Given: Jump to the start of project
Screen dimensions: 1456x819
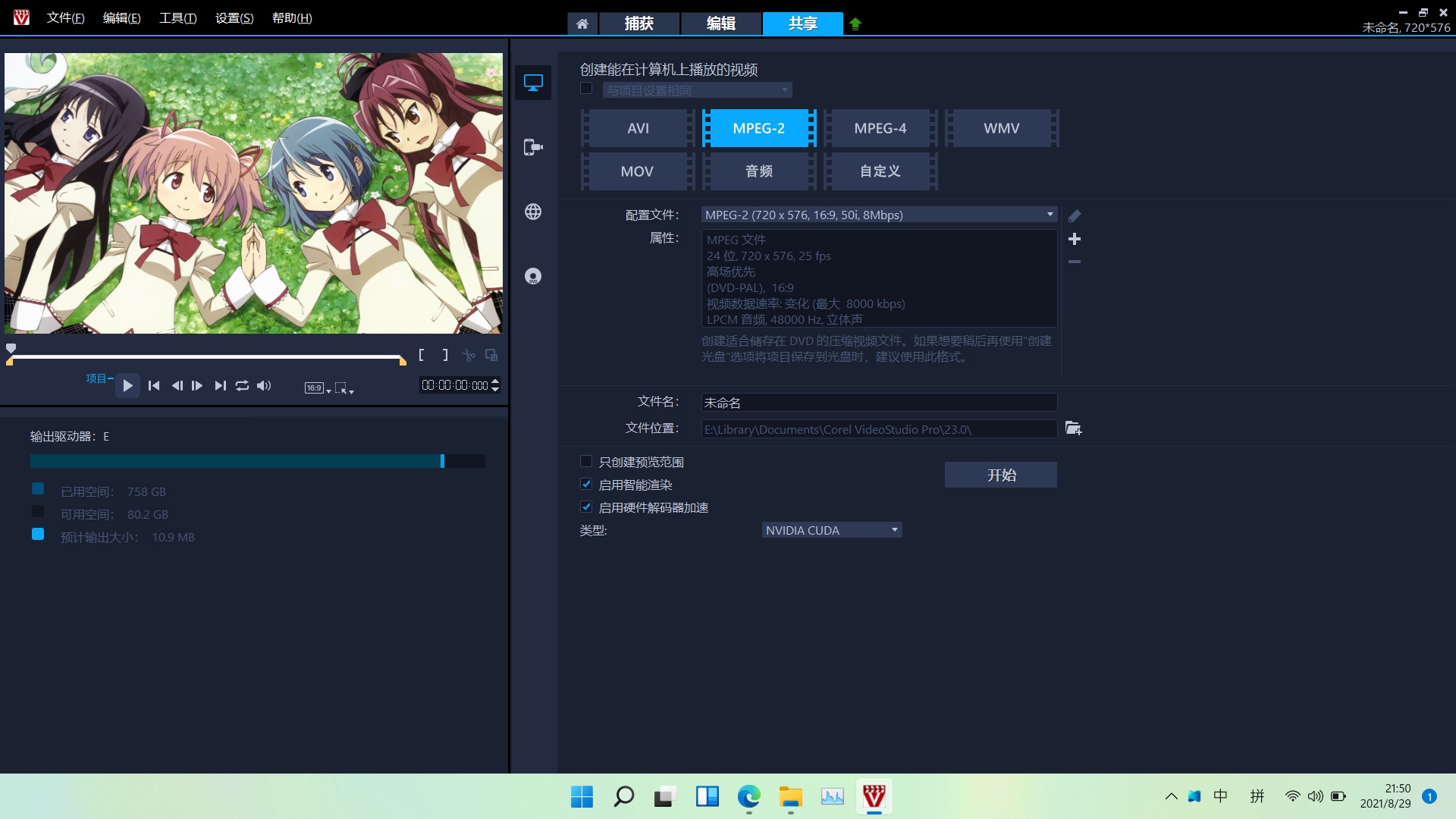Looking at the screenshot, I should 154,386.
